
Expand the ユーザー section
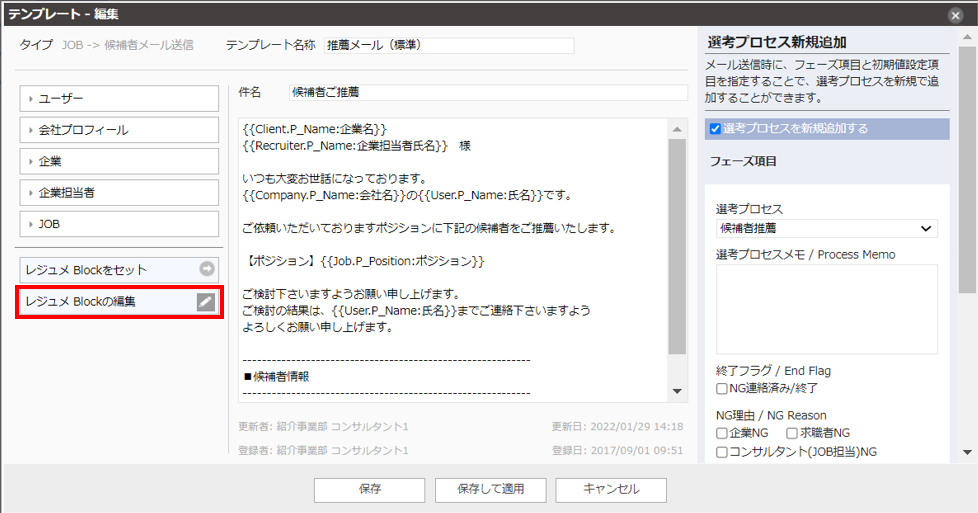click(119, 98)
